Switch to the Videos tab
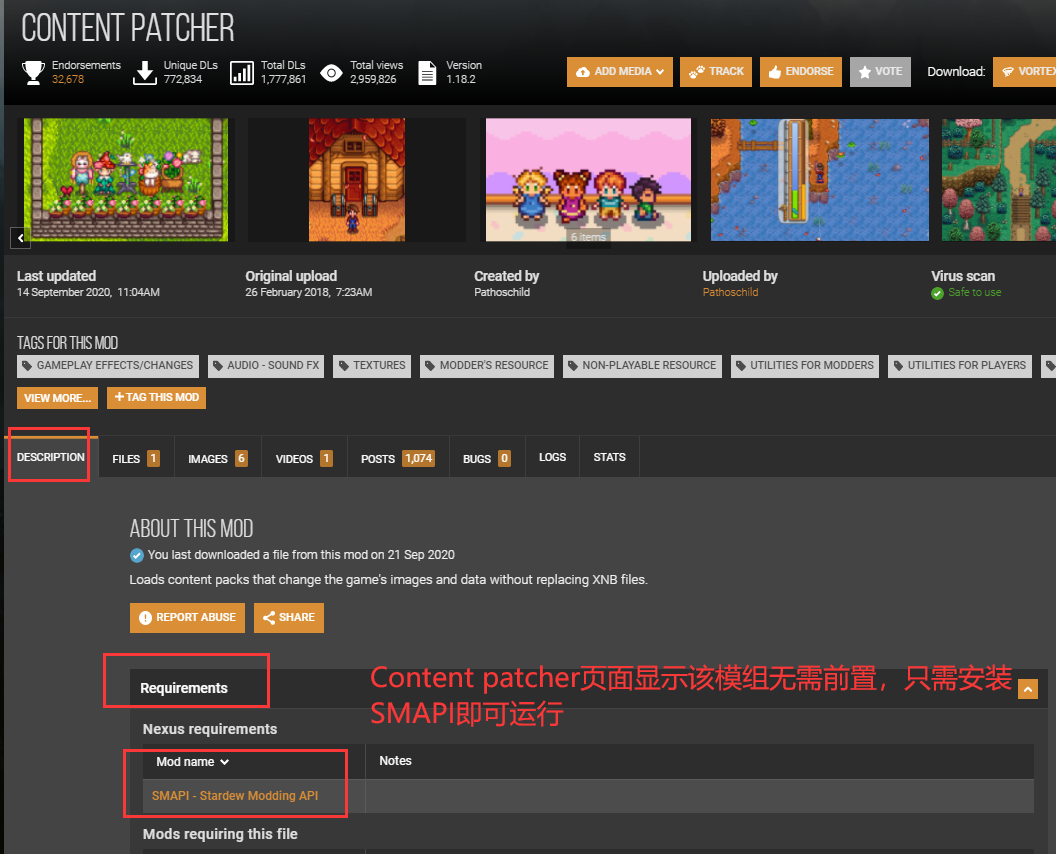Screen dimensions: 1056x854 [x=304, y=459]
